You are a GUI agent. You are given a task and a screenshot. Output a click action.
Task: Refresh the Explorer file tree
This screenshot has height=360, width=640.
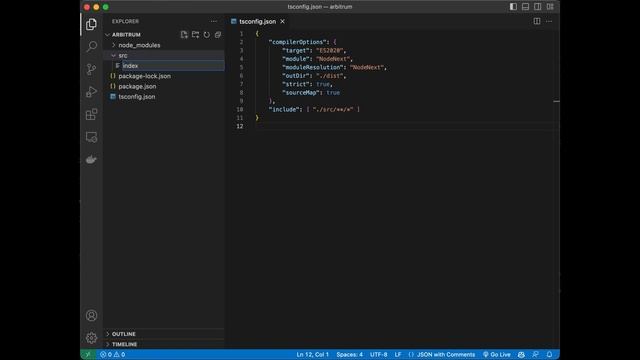pos(207,35)
